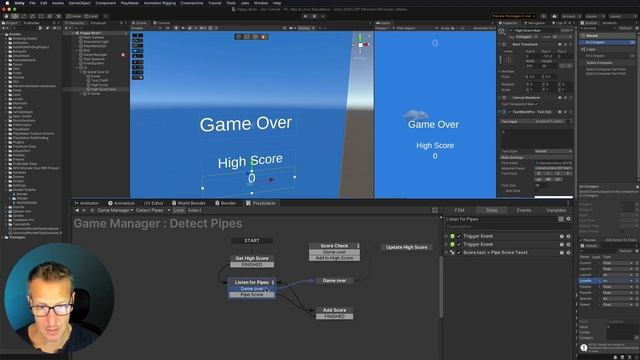Toggle Center pivot mode button
640x360 pixels.
coord(74,16)
